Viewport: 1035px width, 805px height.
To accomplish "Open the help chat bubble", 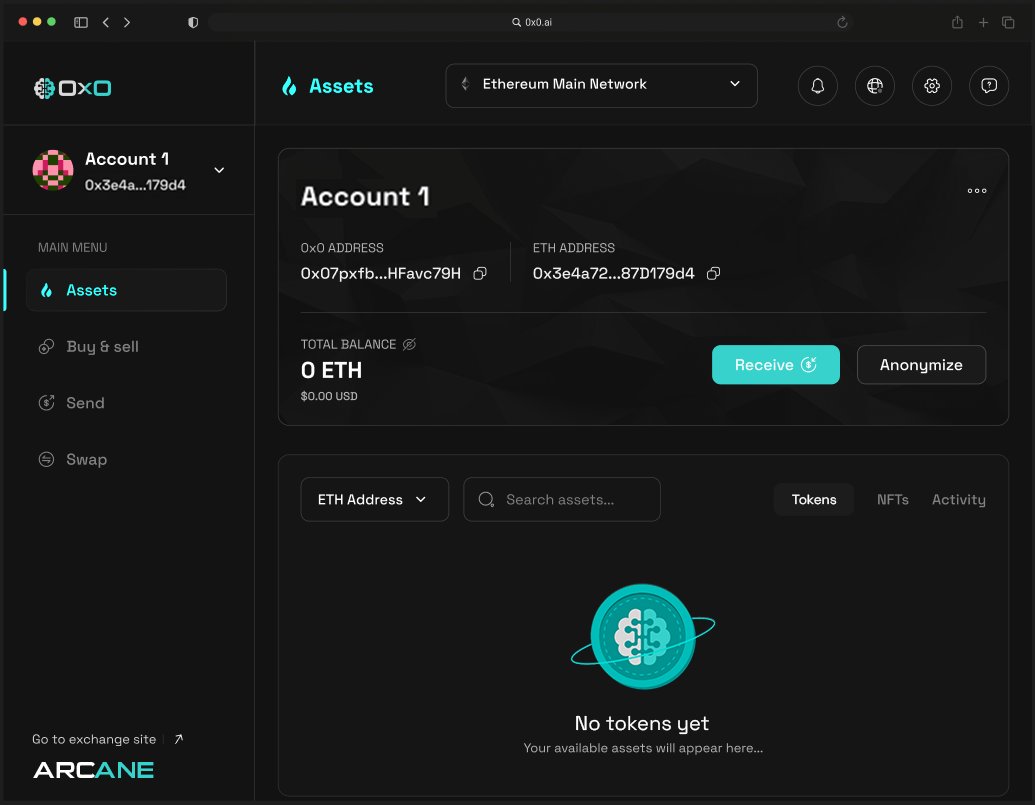I will pyautogui.click(x=988, y=86).
